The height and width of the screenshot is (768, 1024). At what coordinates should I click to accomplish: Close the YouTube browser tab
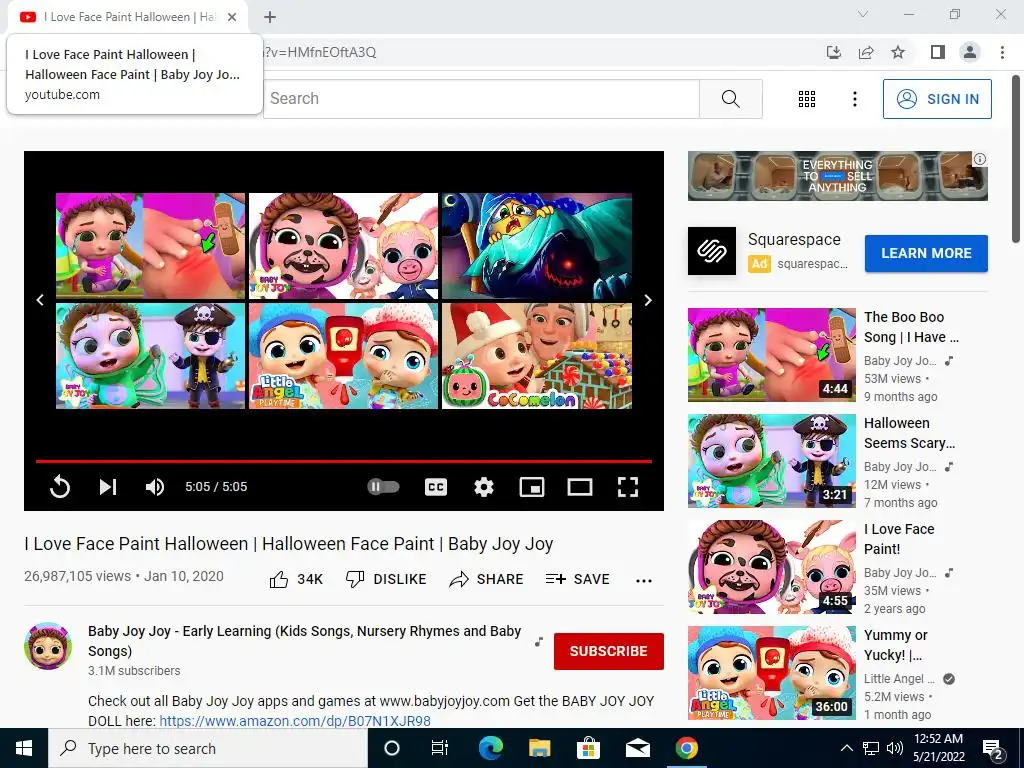coord(232,17)
